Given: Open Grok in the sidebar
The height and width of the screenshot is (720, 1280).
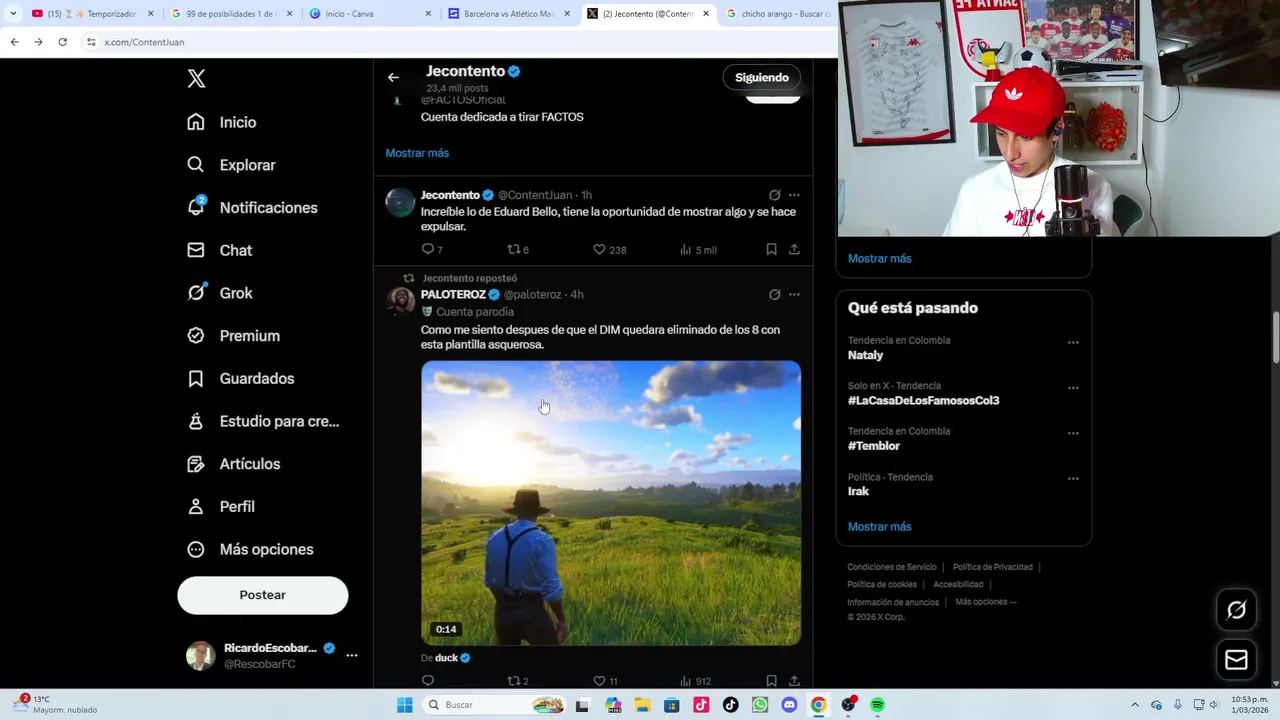Looking at the screenshot, I should click(x=220, y=293).
